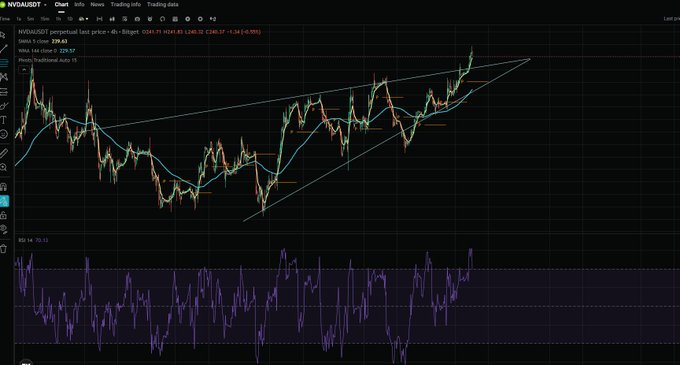Select the 5m timeframe
Screen dimensions: 680x365
coord(30,19)
